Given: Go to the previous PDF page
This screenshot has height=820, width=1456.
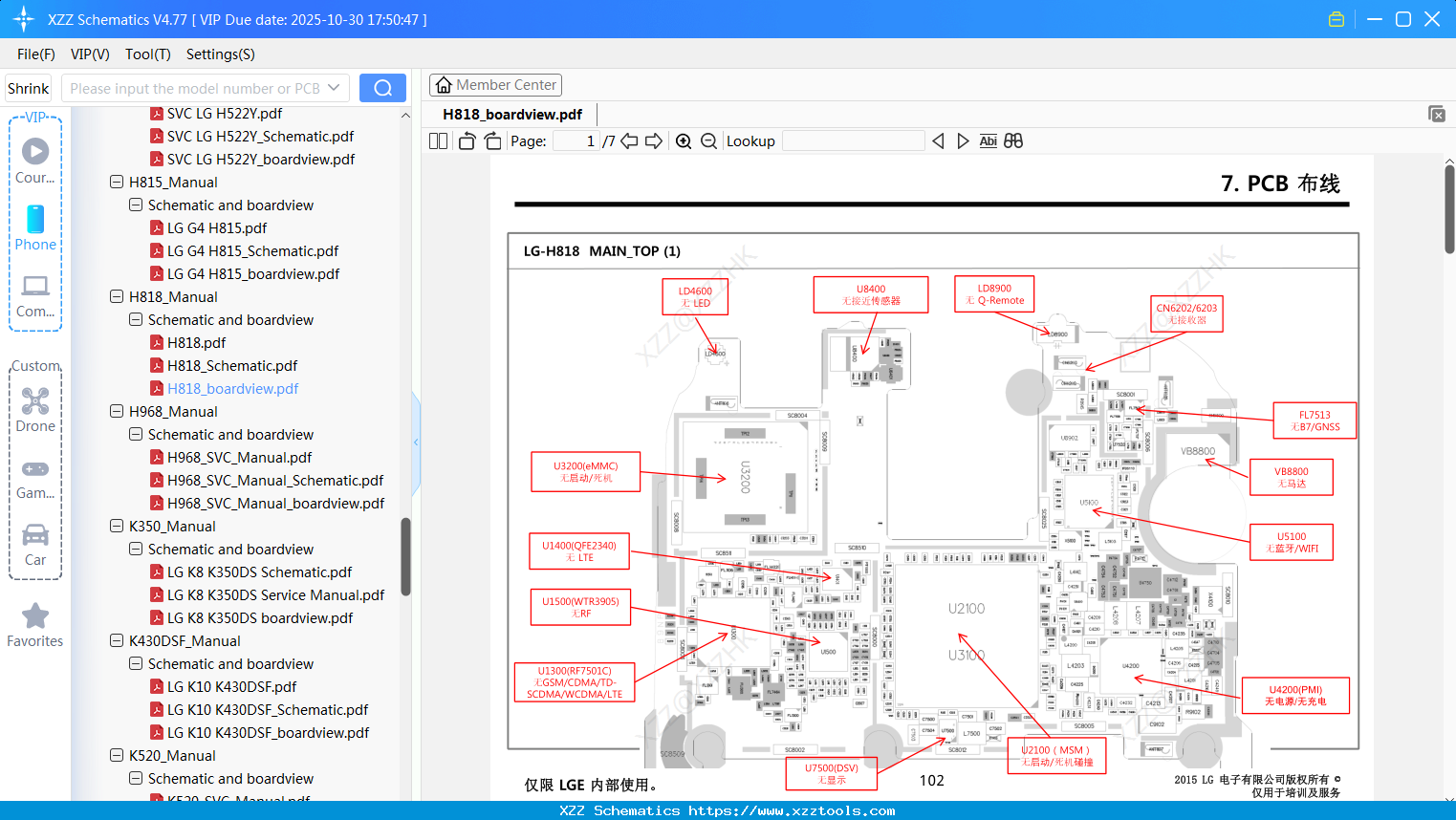Looking at the screenshot, I should coord(629,141).
